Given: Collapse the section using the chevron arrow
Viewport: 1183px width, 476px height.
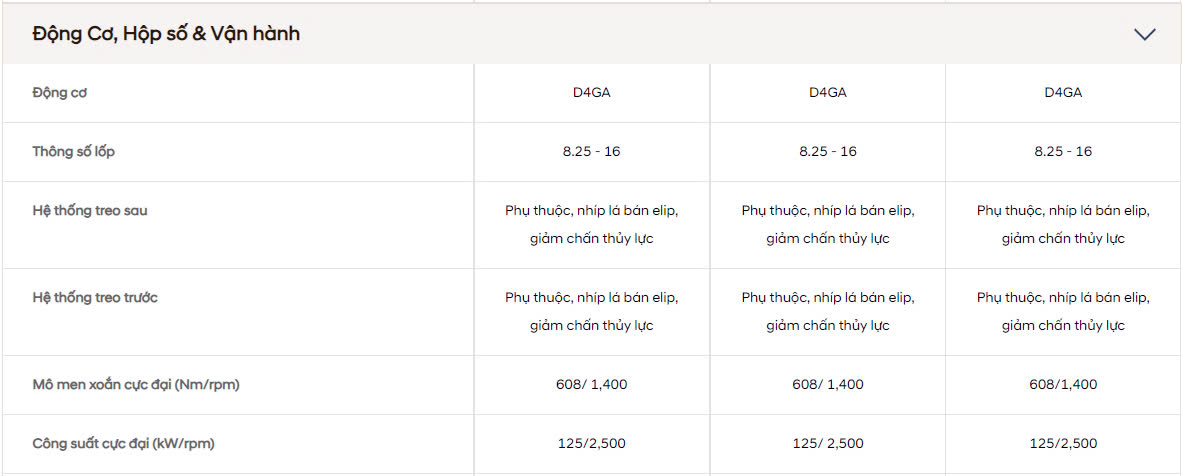Looking at the screenshot, I should (x=1144, y=34).
